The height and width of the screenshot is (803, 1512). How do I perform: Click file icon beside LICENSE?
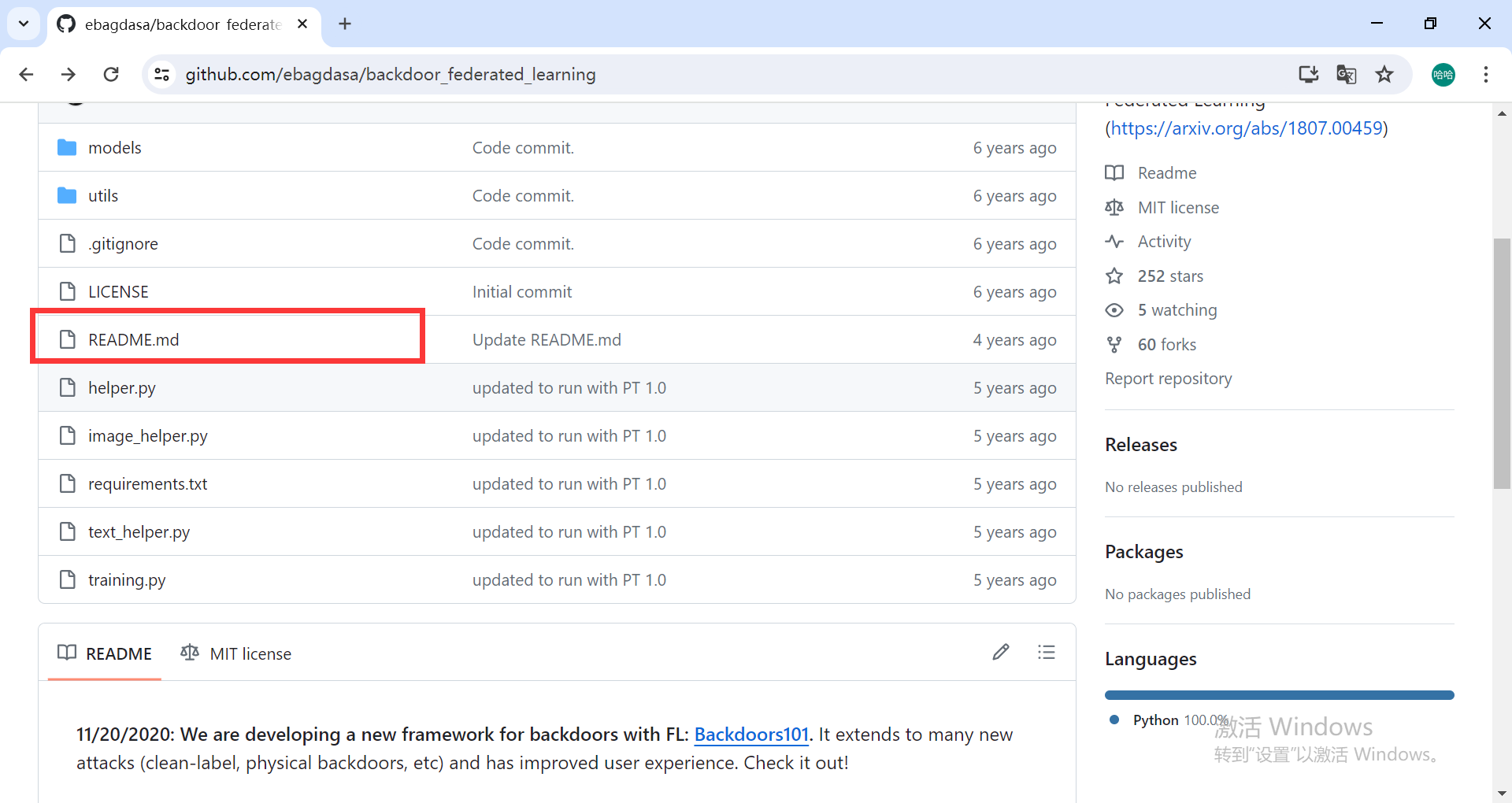(68, 292)
